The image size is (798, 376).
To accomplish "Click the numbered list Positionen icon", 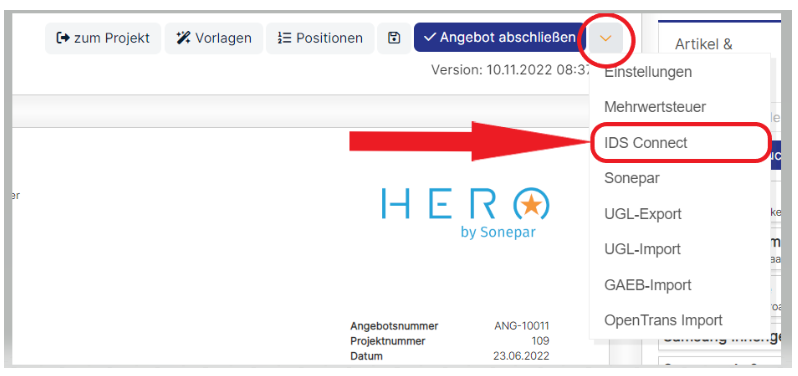I will 284,38.
